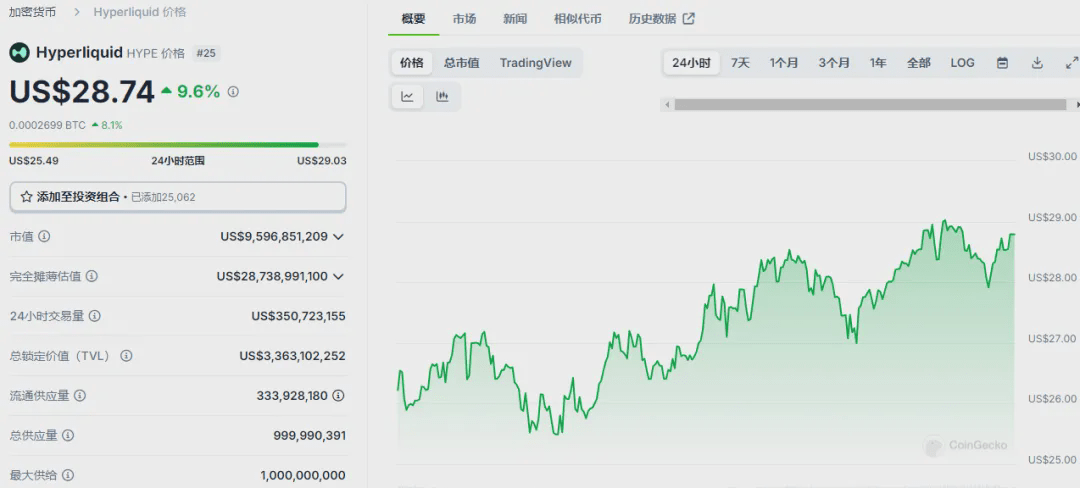The height and width of the screenshot is (488, 1080).
Task: Click the star icon in 添加至投资组合 button
Action: point(26,197)
